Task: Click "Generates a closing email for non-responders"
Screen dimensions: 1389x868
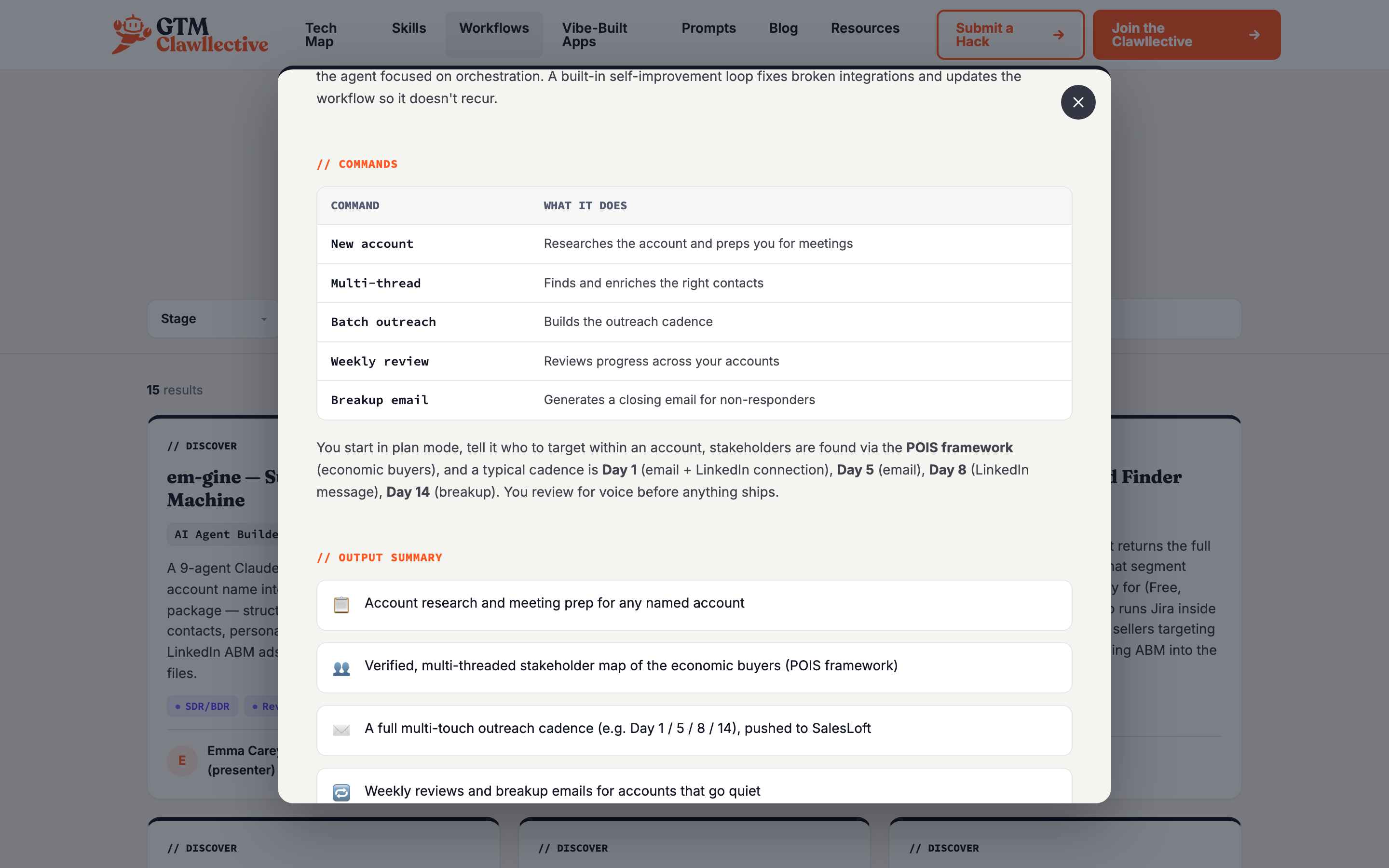Action: pos(679,400)
